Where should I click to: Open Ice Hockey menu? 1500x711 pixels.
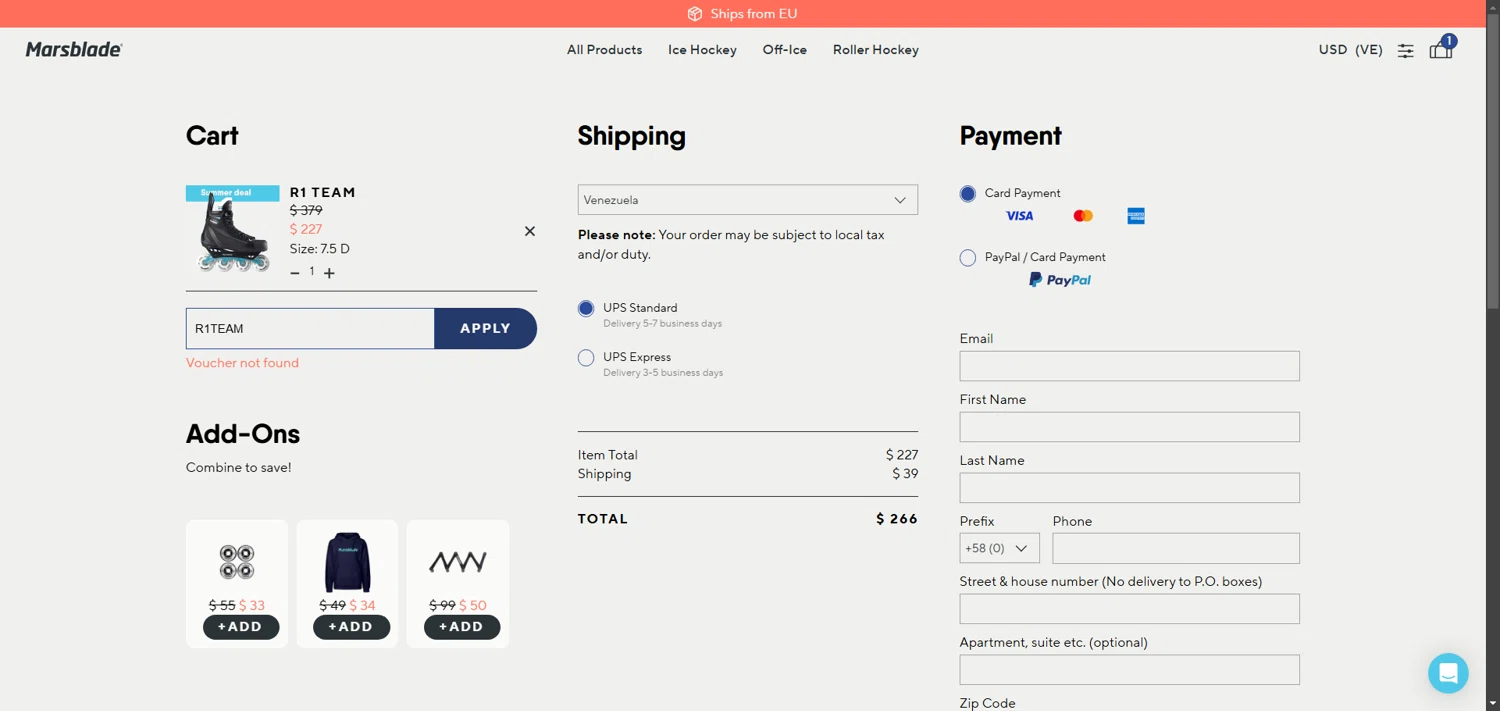702,50
